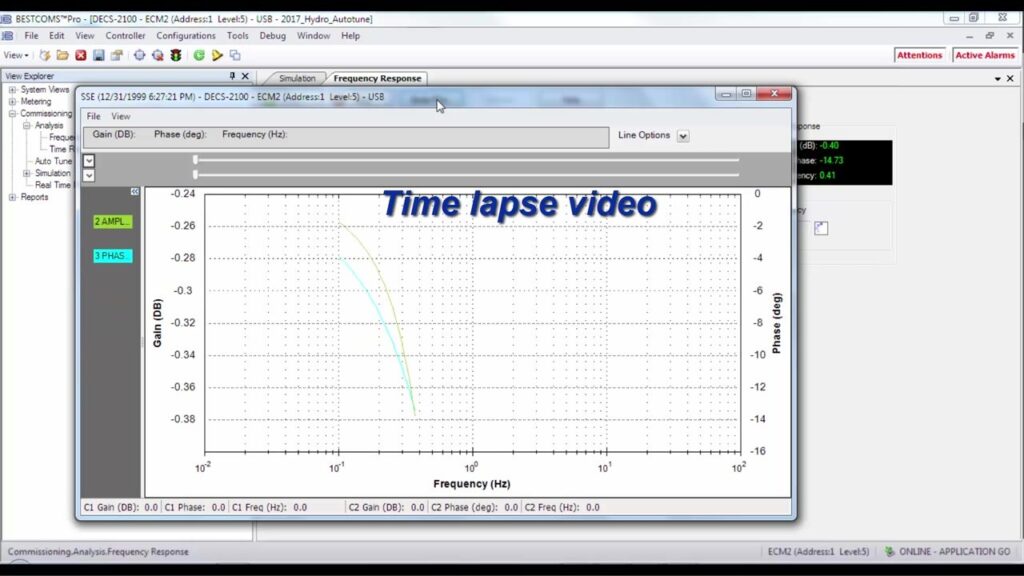Image resolution: width=1024 pixels, height=576 pixels.
Task: Open the Line Options dropdown
Action: [x=683, y=136]
